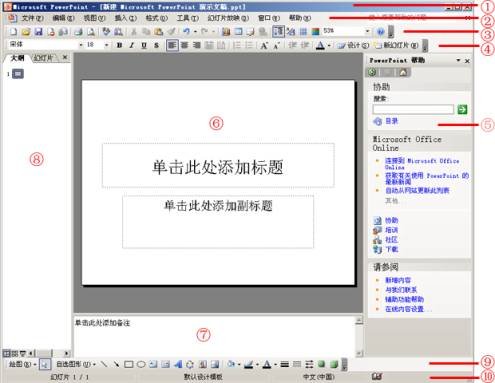
Task: Click in the Help search input field
Action: point(413,109)
